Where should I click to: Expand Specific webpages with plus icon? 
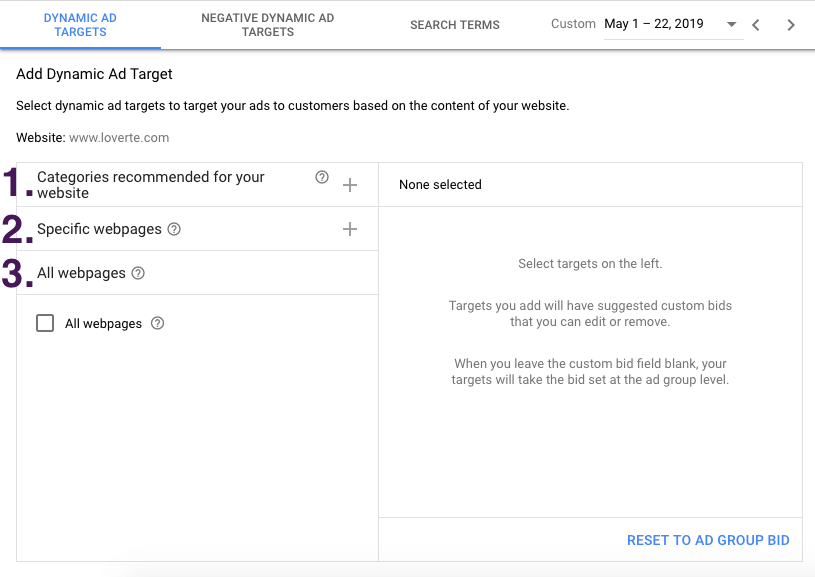click(350, 229)
